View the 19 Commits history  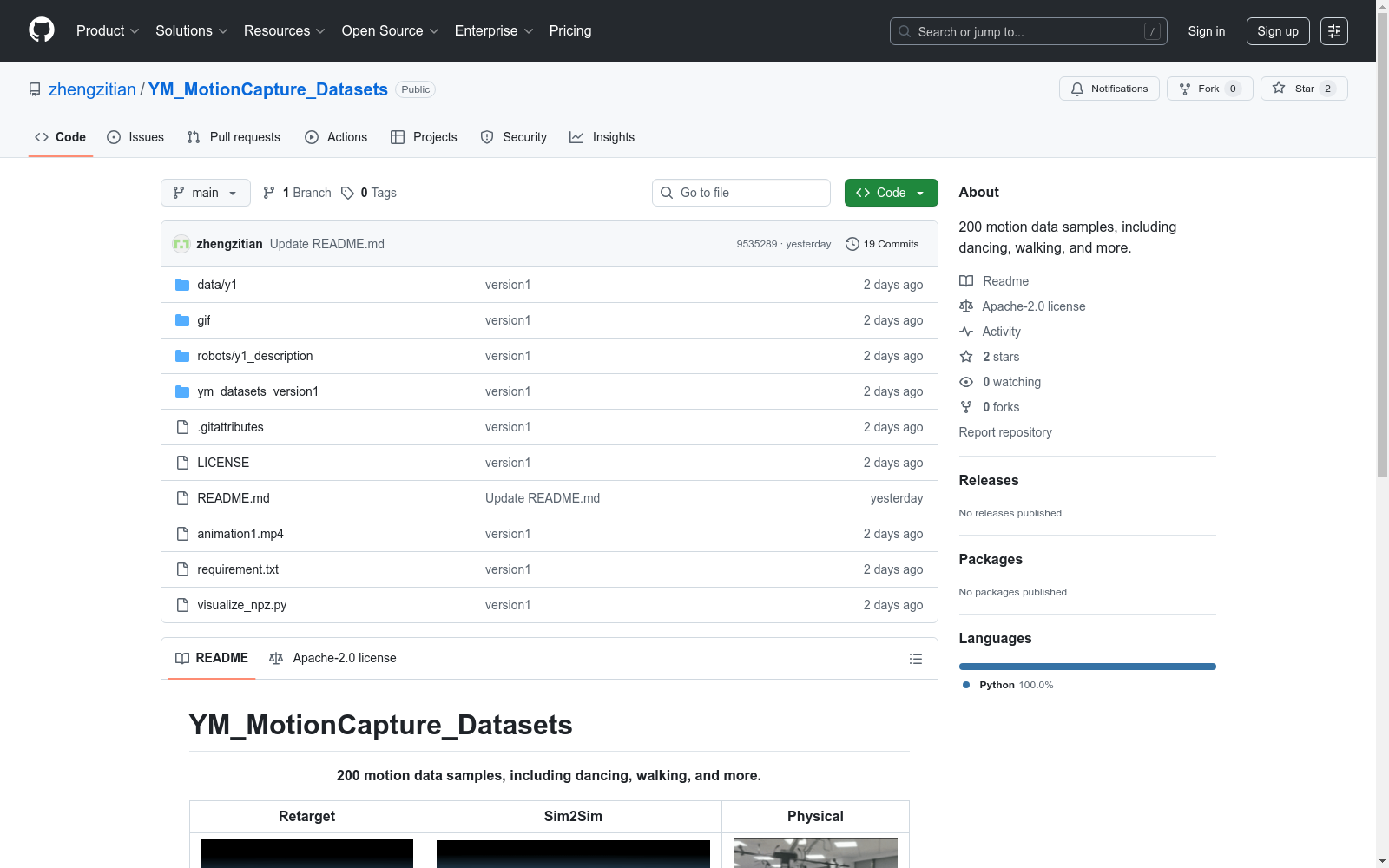(882, 244)
